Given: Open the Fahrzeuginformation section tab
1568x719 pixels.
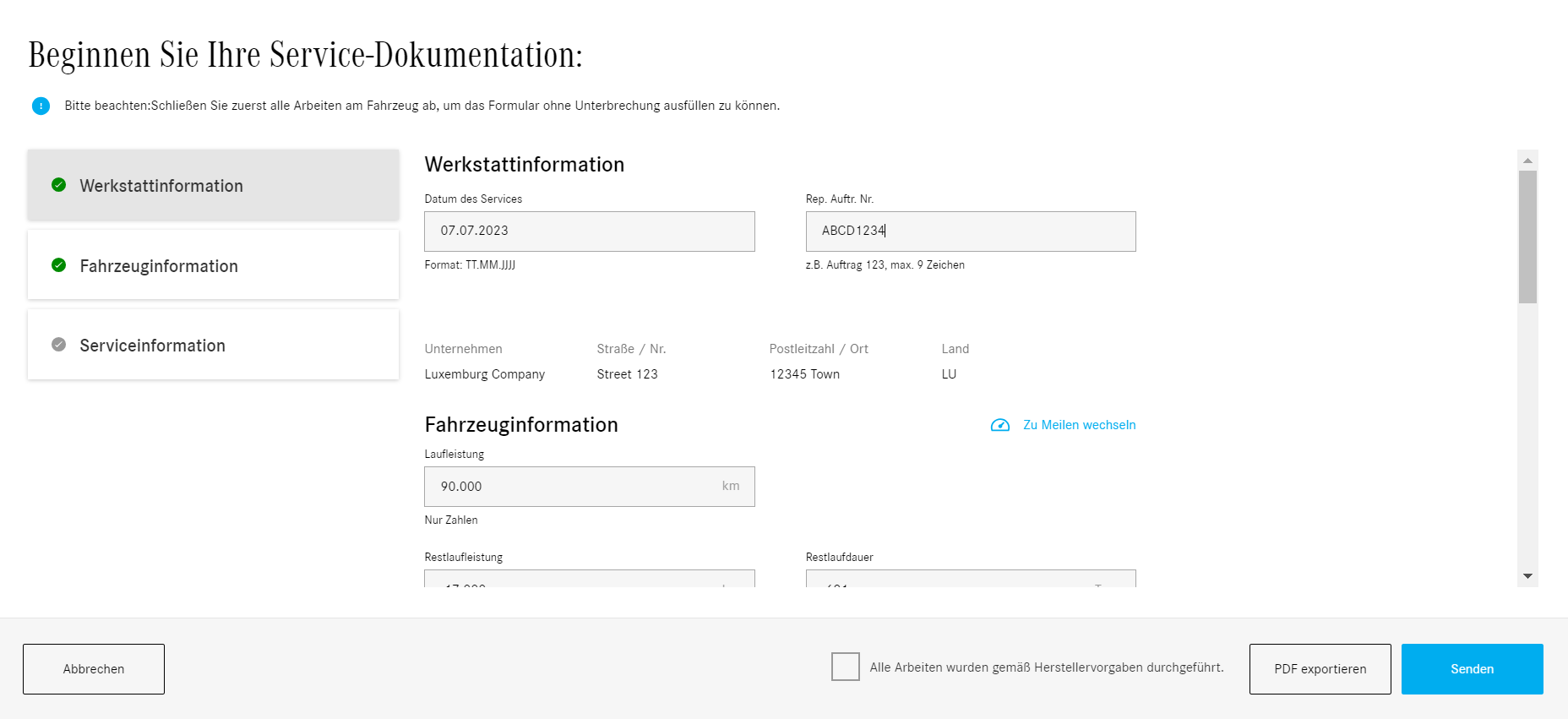Looking at the screenshot, I should [x=213, y=264].
